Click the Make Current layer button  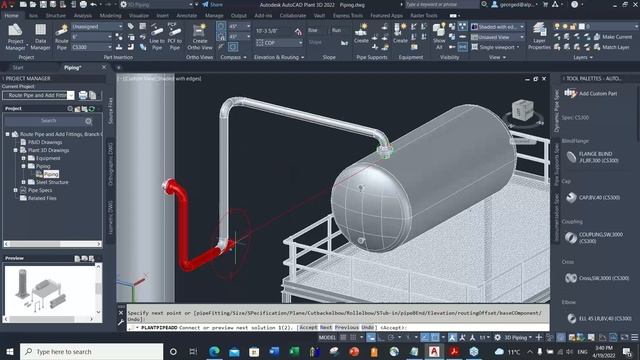tap(613, 37)
